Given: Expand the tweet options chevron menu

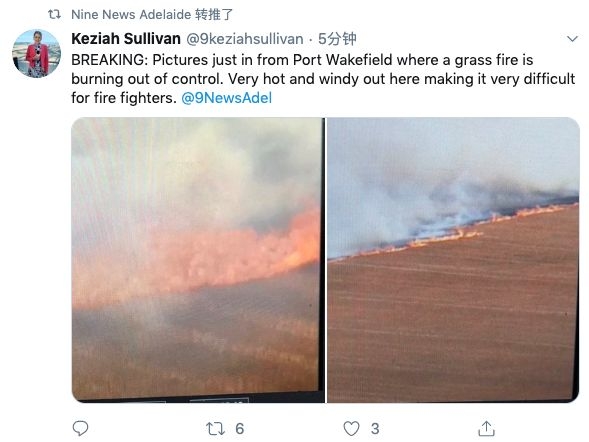Looking at the screenshot, I should (572, 39).
